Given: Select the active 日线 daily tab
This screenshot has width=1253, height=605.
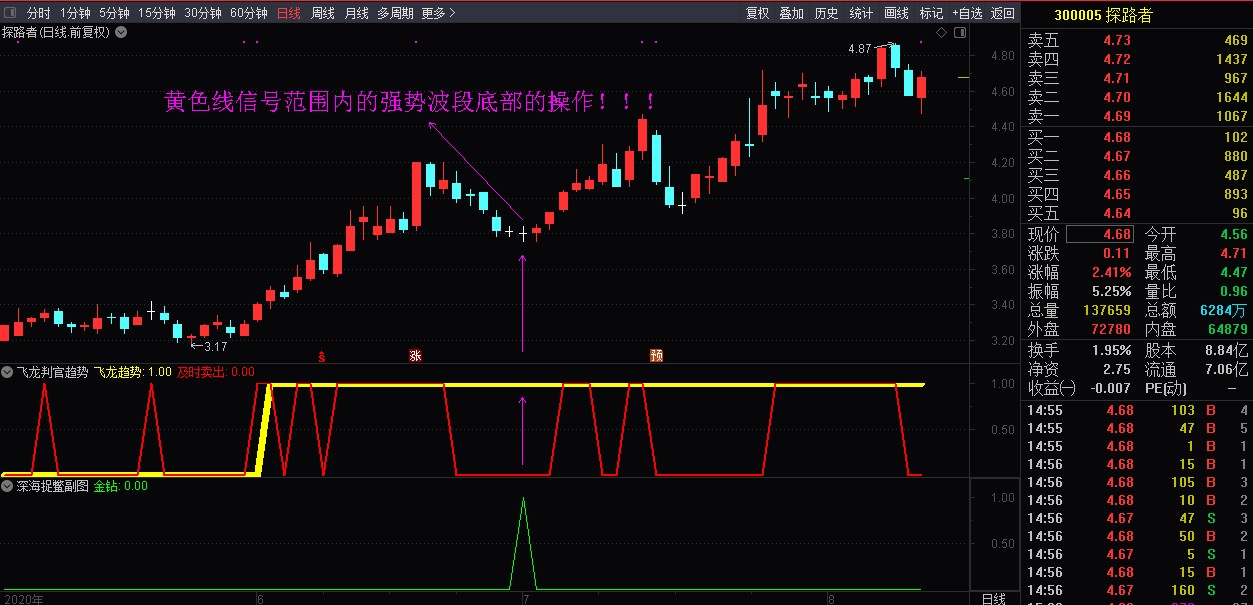Looking at the screenshot, I should point(288,13).
